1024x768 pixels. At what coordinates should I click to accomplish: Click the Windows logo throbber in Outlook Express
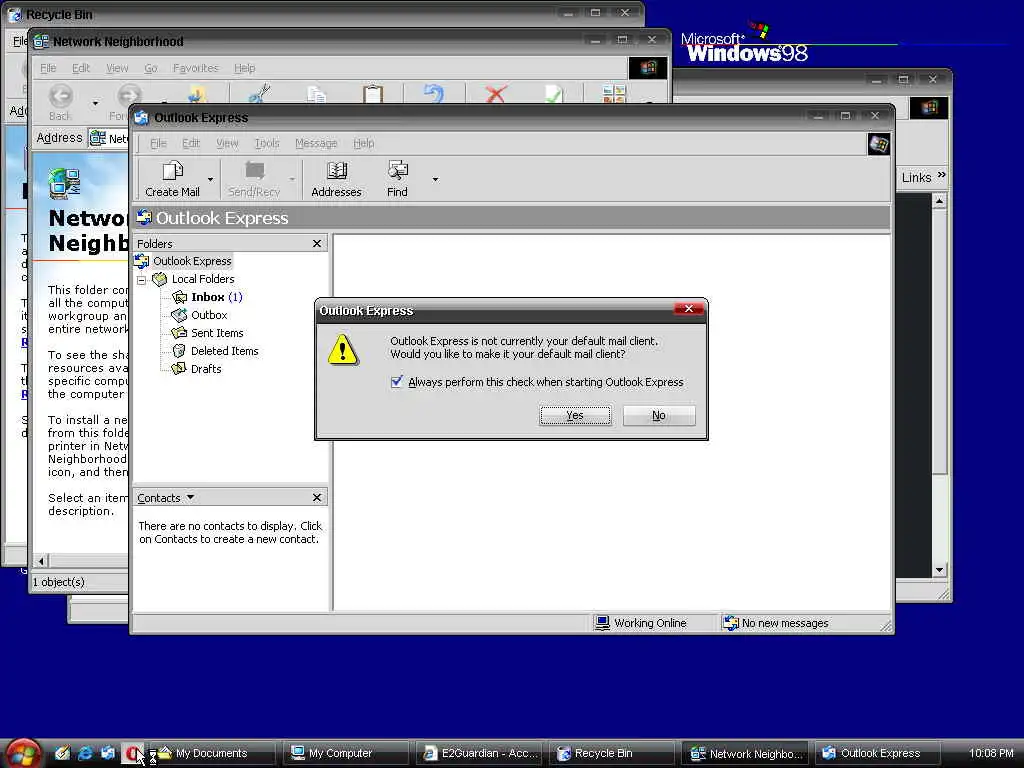click(878, 144)
